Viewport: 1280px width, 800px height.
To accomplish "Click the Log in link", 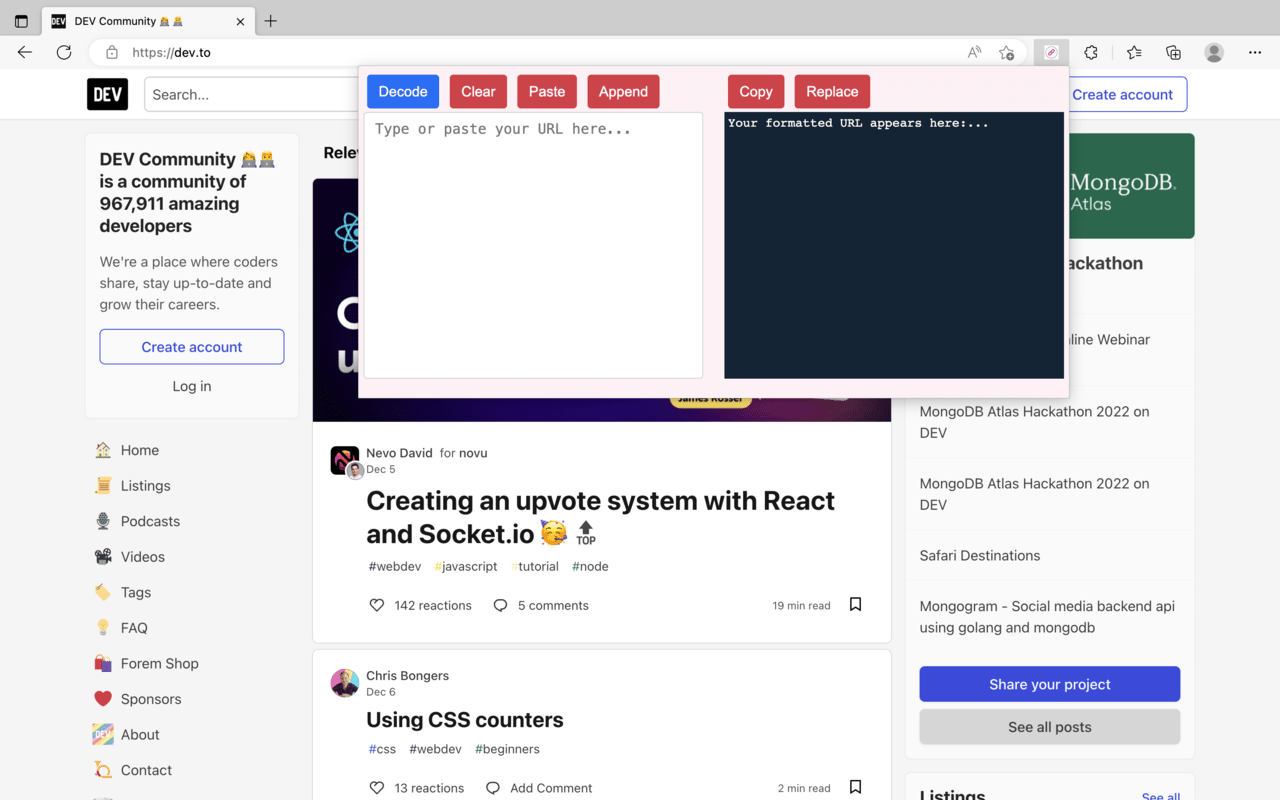I will 192,386.
